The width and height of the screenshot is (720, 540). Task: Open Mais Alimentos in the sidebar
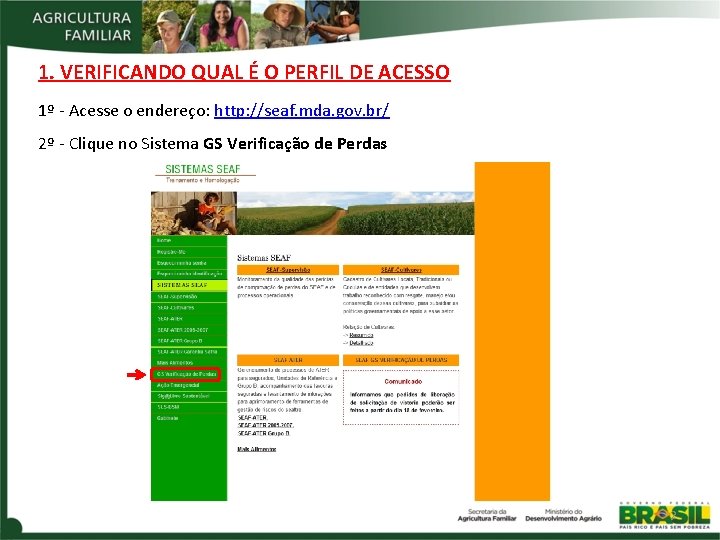(174, 363)
